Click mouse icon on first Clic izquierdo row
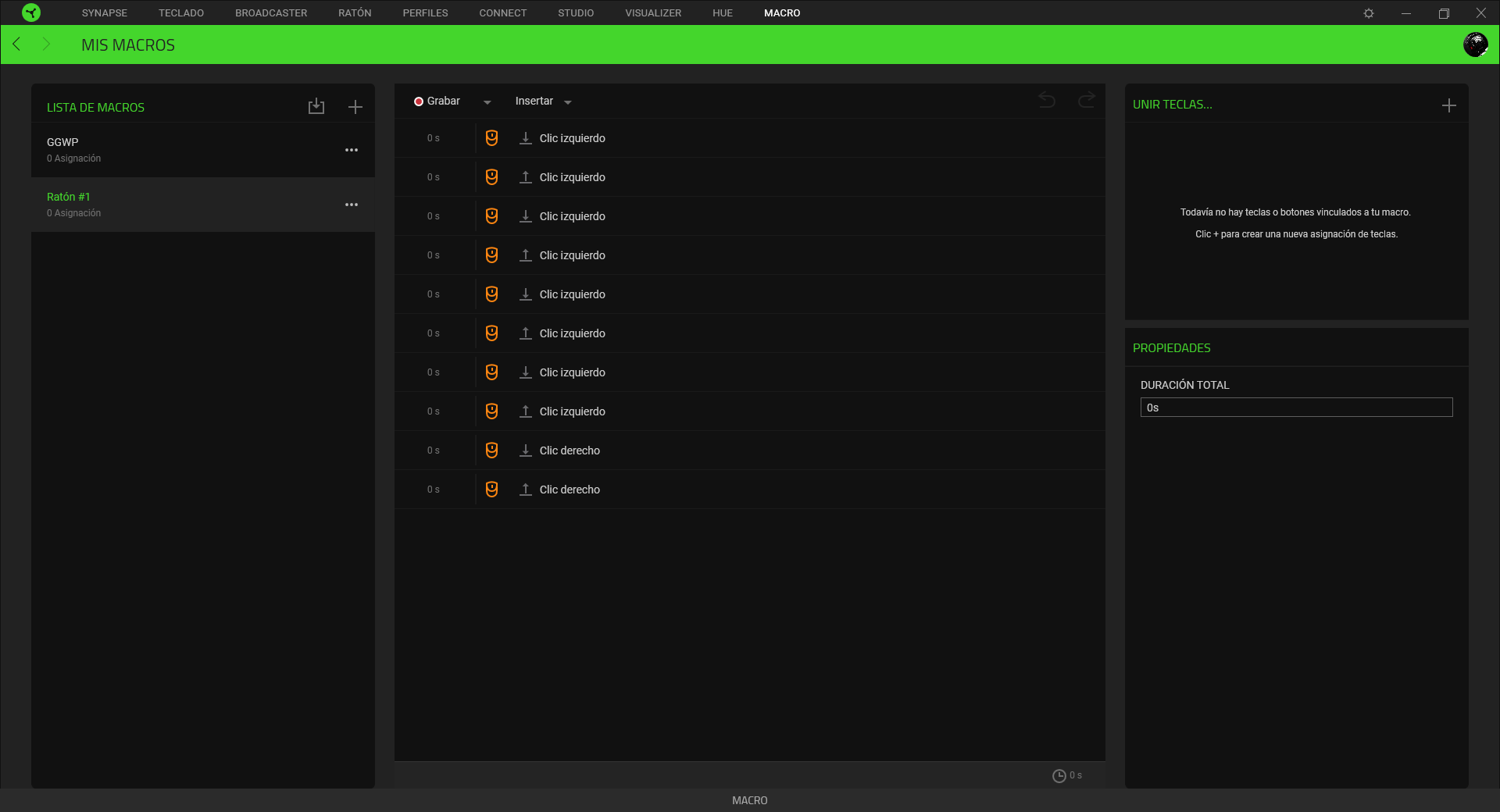 (x=491, y=138)
